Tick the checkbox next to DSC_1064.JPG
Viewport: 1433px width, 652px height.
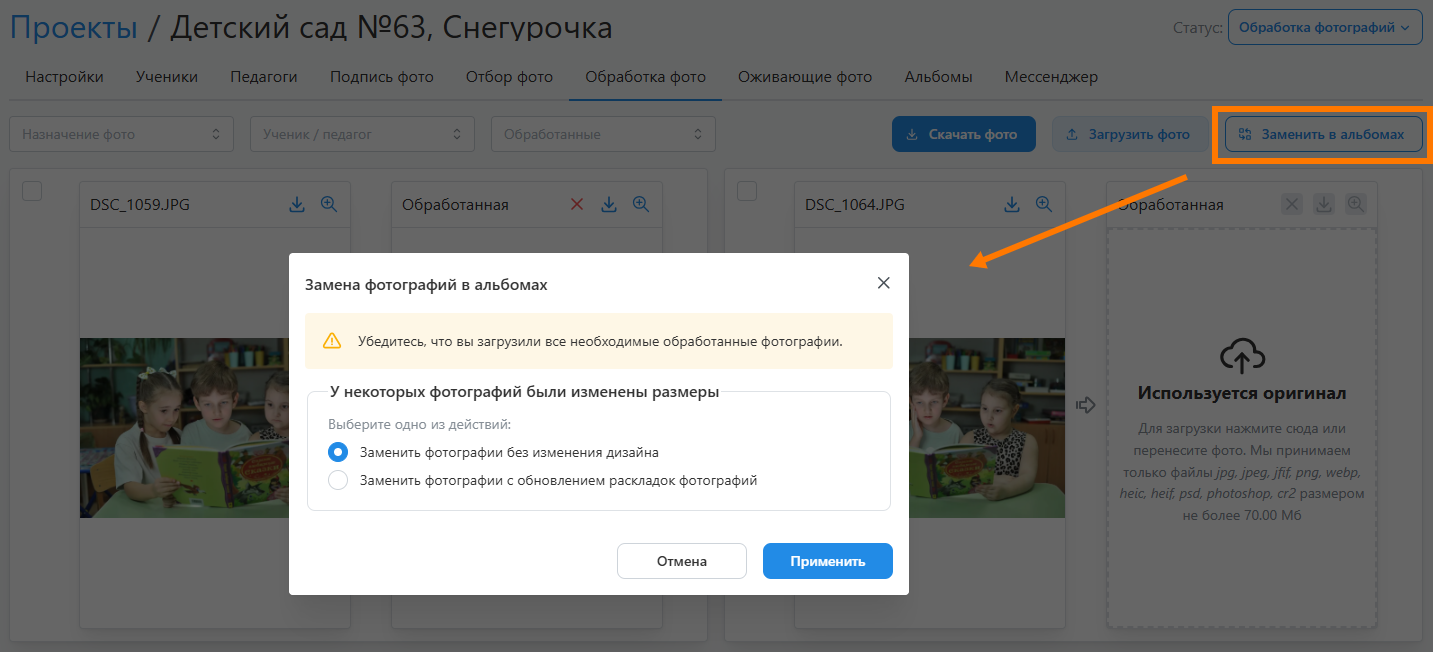tap(747, 191)
